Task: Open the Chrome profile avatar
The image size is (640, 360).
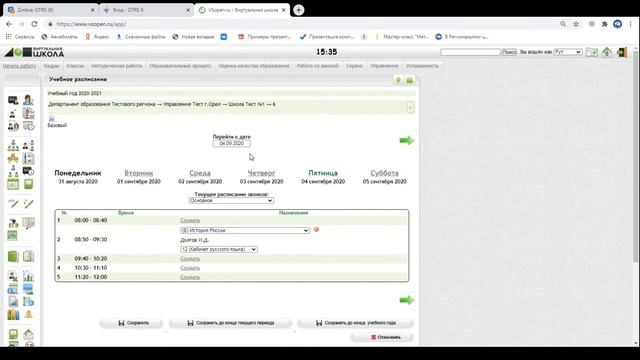Action: tap(618, 24)
